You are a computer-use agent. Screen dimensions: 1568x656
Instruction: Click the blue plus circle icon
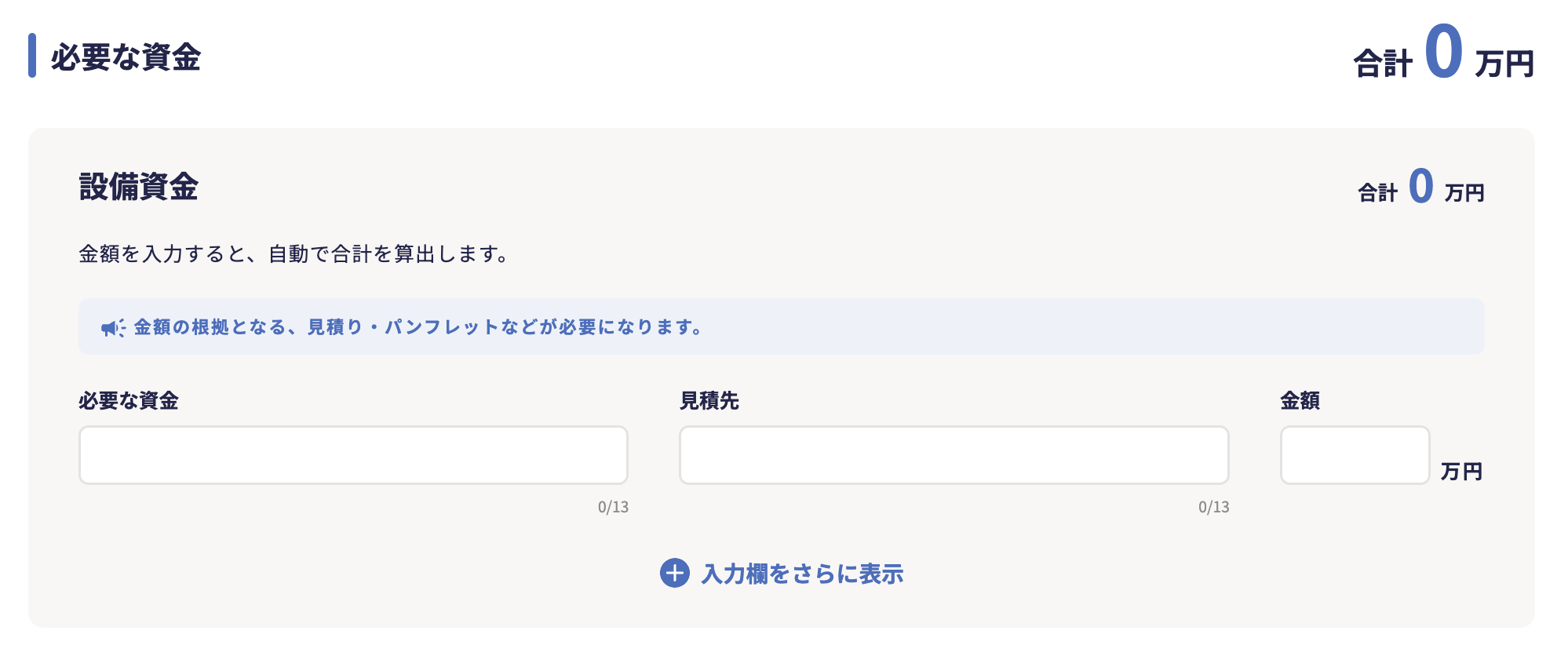674,574
